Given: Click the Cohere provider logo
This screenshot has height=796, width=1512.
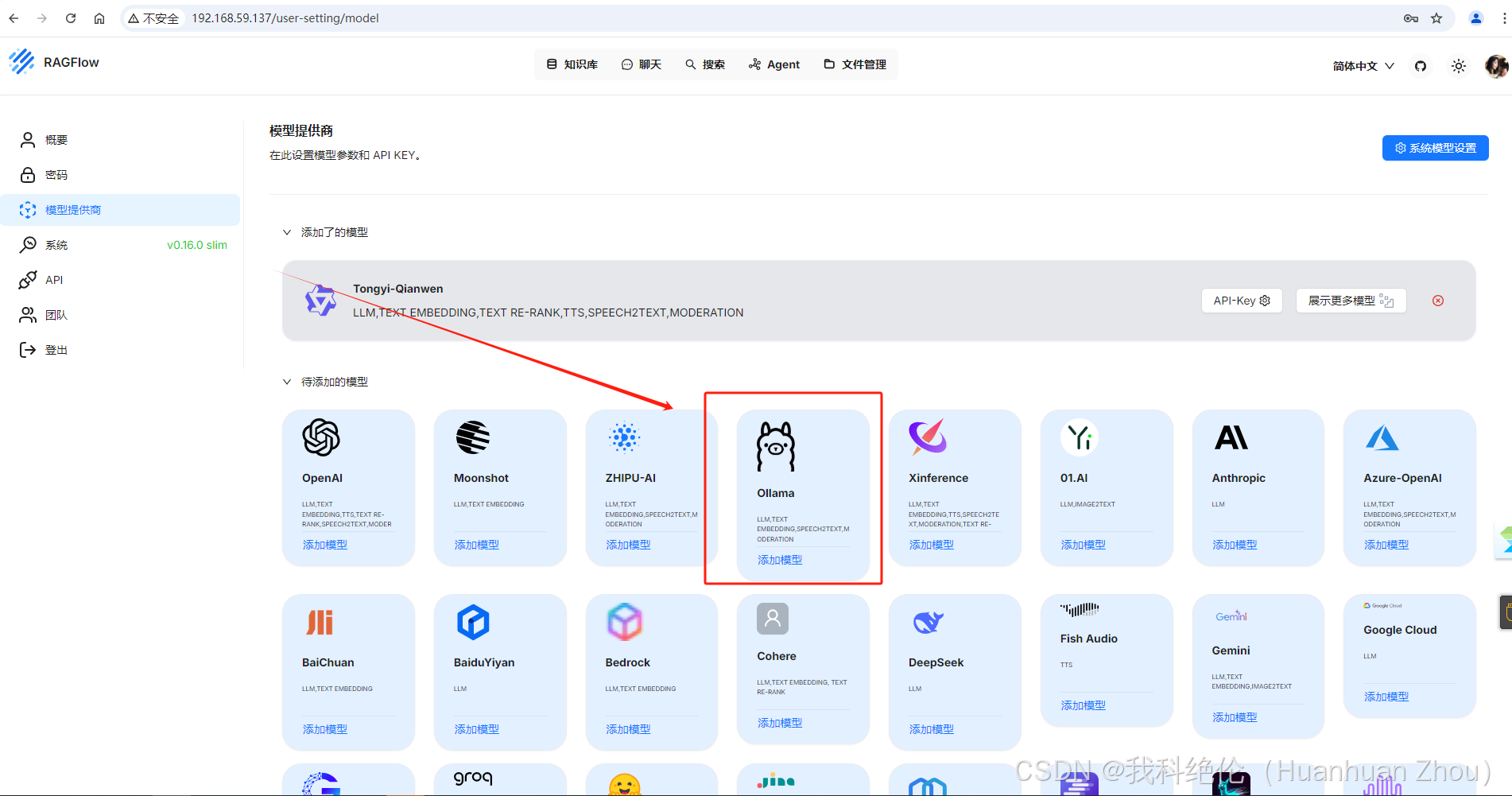Looking at the screenshot, I should 773,618.
